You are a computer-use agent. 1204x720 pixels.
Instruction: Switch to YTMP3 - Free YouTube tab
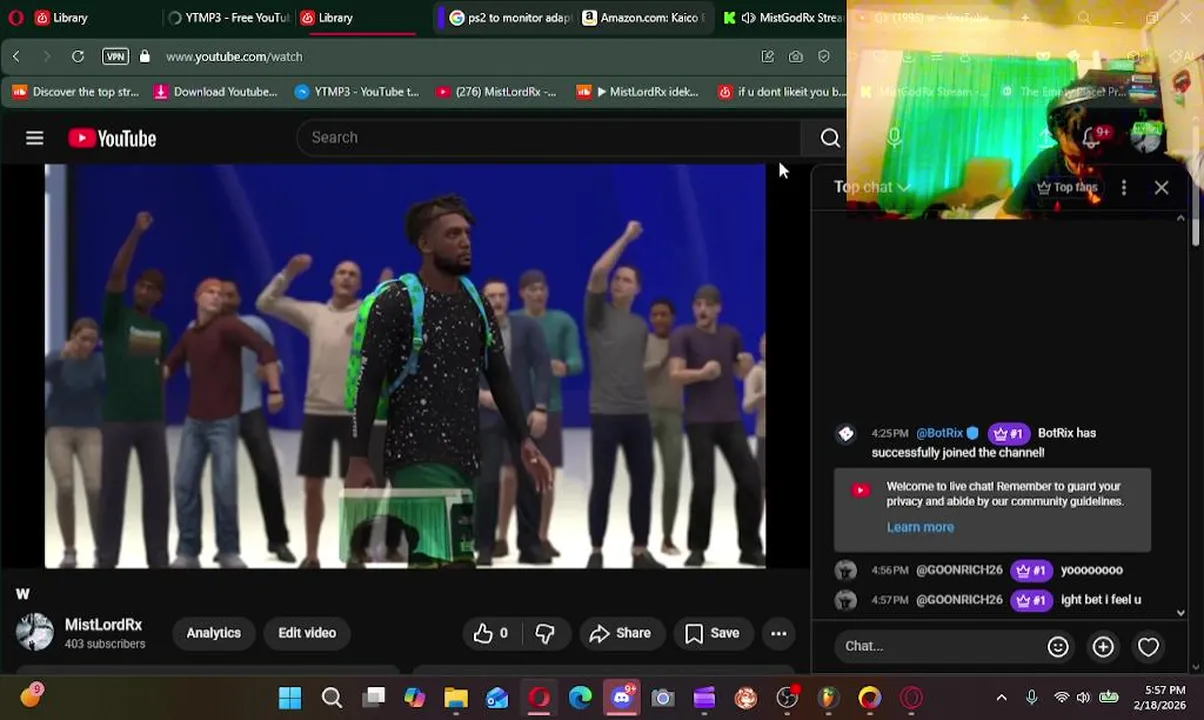pos(228,17)
